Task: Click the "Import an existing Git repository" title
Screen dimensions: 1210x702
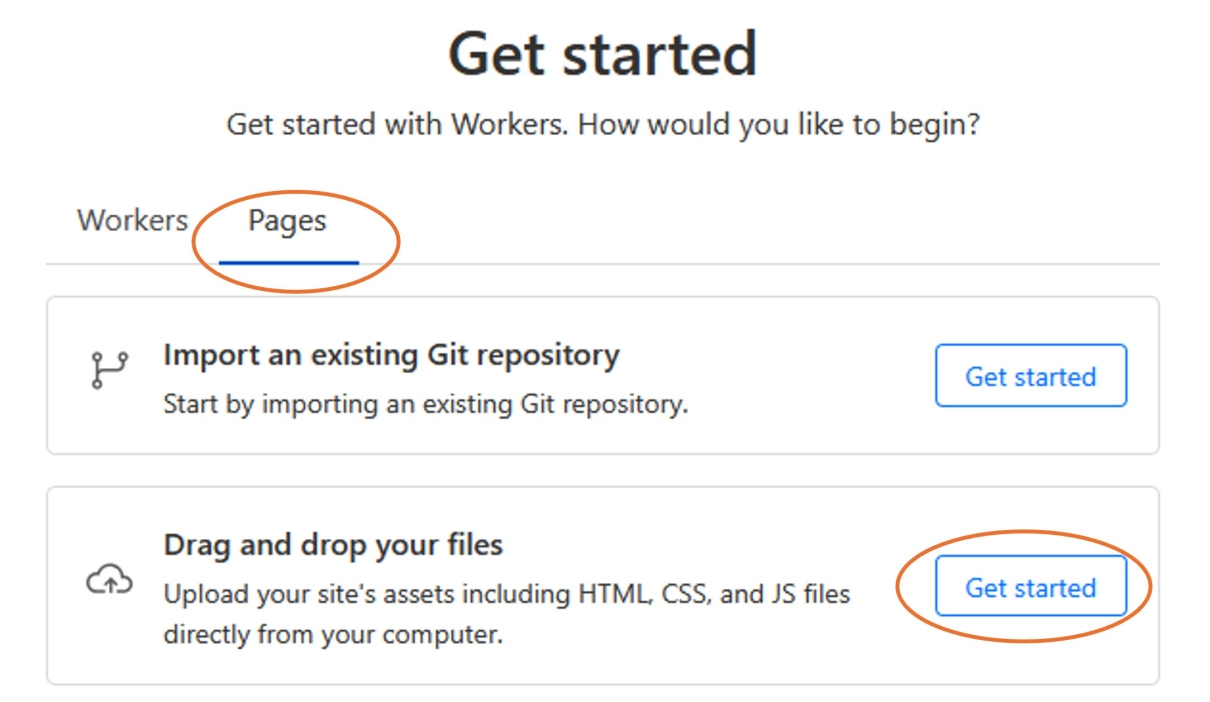Action: pyautogui.click(x=391, y=355)
